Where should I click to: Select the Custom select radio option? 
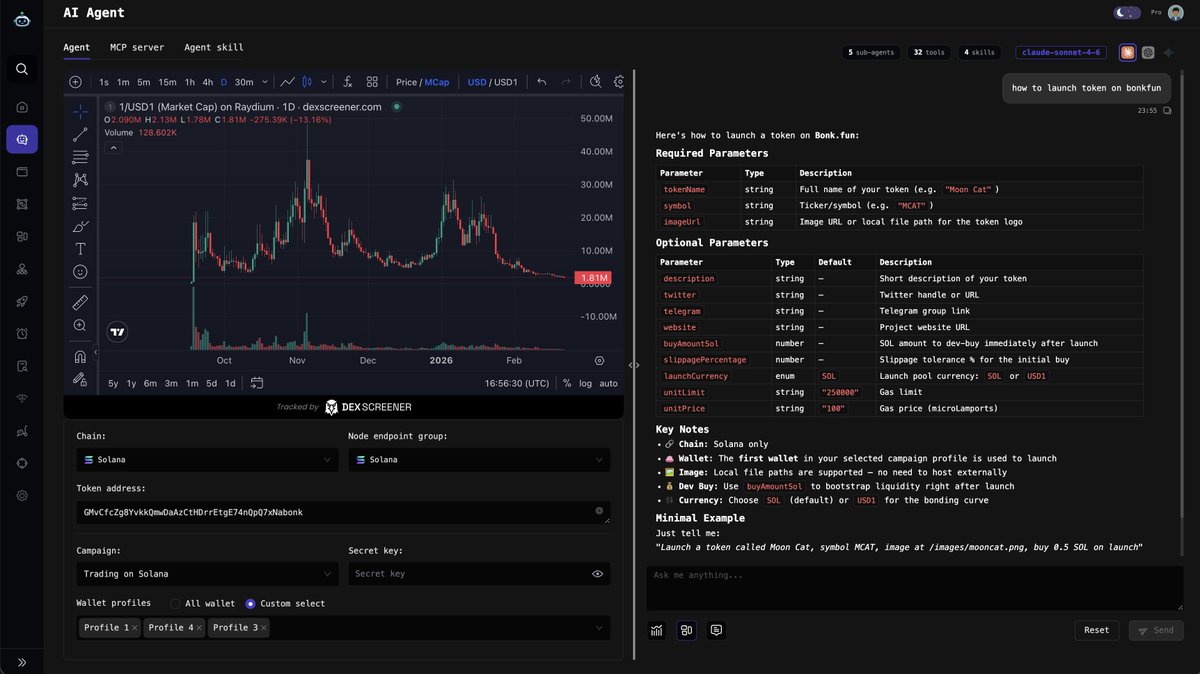click(250, 603)
